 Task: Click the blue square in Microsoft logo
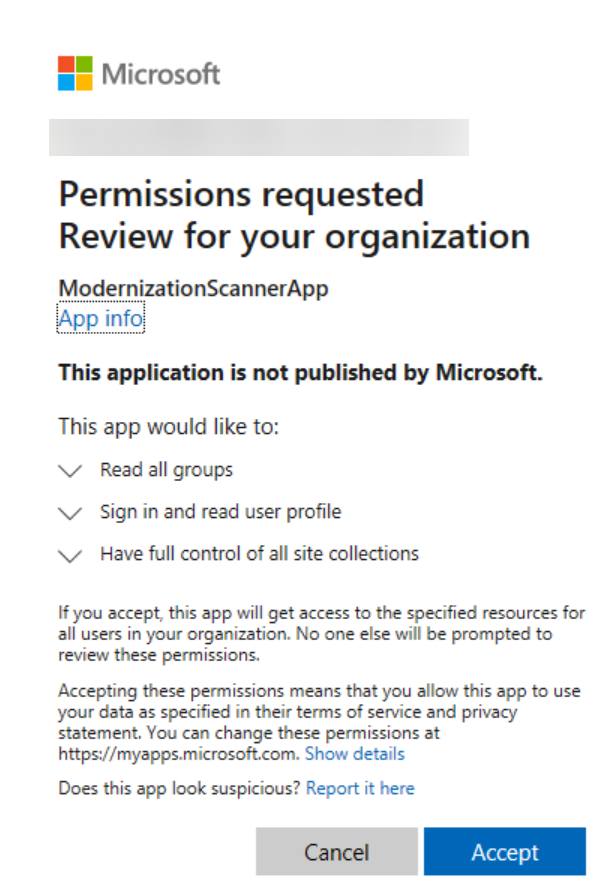click(64, 82)
